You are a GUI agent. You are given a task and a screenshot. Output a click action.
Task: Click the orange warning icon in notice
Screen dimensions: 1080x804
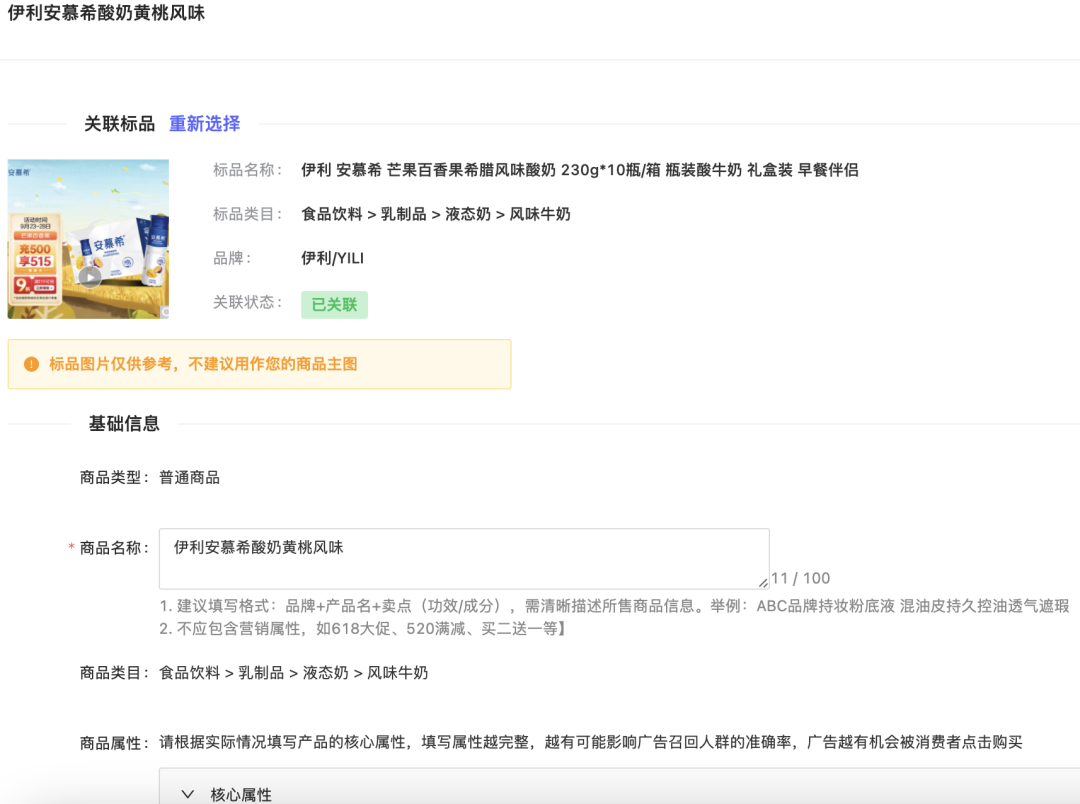point(32,364)
